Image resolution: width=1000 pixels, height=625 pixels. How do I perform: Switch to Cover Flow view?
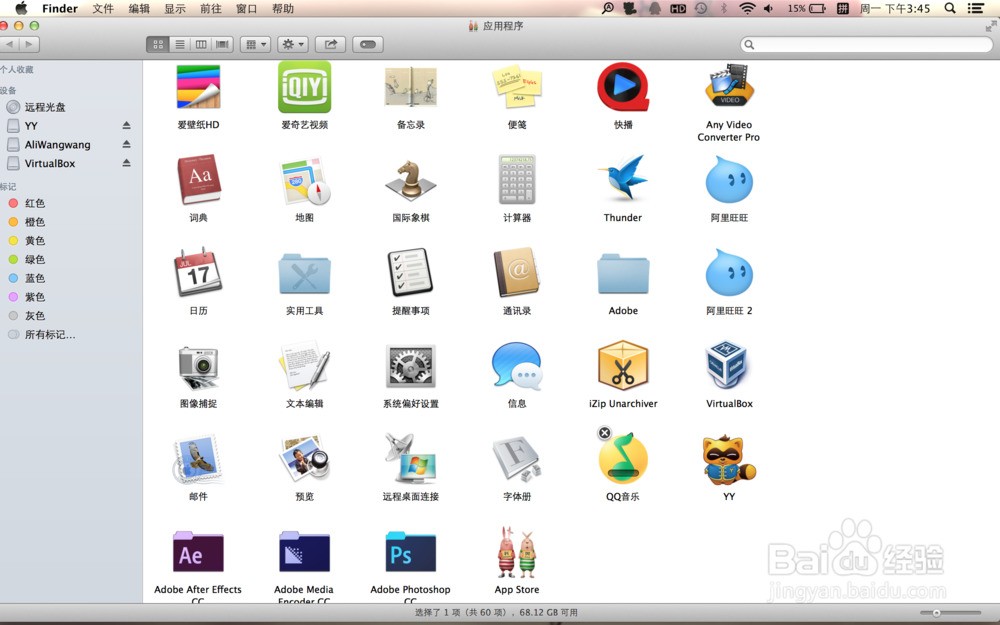click(223, 44)
